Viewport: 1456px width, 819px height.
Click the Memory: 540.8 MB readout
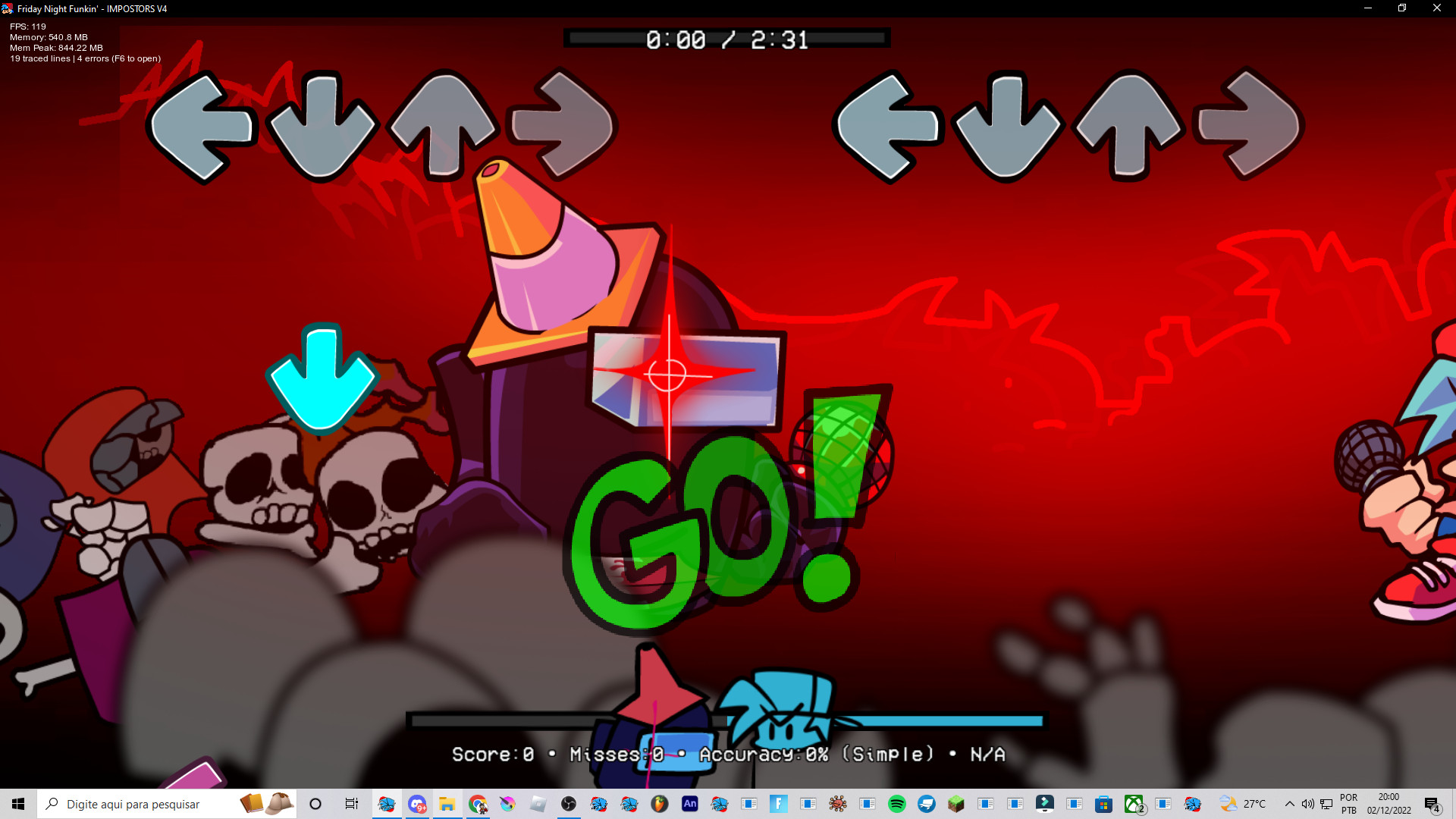coord(49,37)
